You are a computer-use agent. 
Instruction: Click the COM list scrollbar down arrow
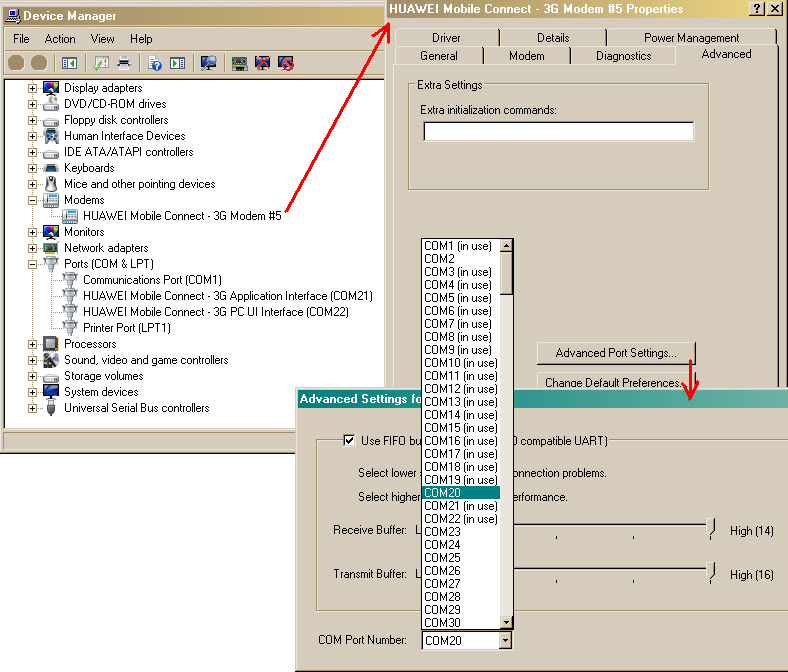(507, 622)
